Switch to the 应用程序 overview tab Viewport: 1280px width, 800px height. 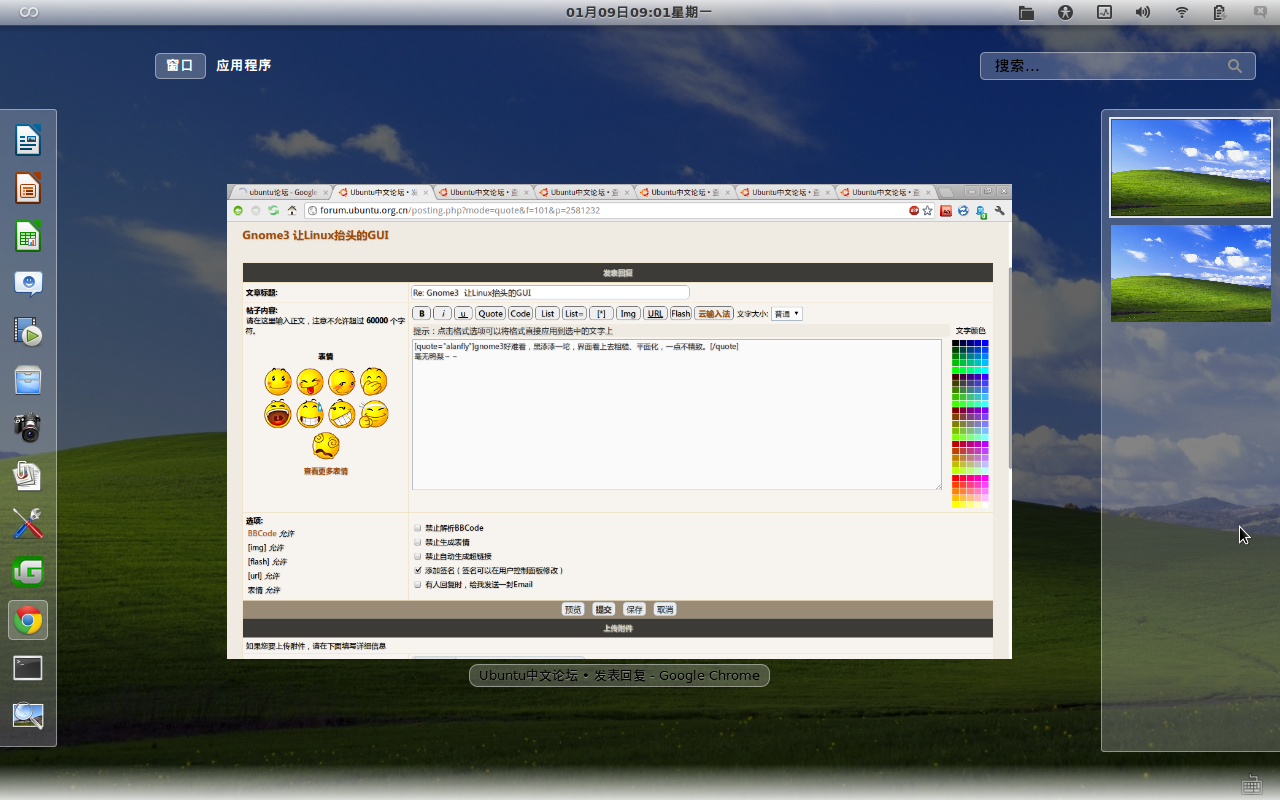point(244,66)
